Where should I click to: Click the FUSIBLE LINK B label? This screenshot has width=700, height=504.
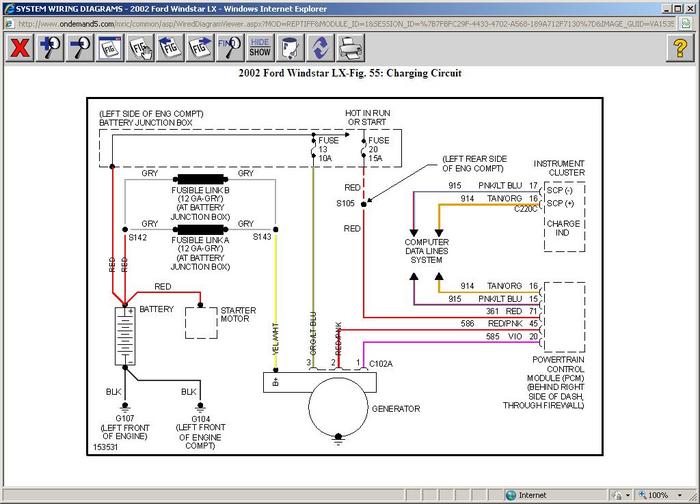point(200,190)
